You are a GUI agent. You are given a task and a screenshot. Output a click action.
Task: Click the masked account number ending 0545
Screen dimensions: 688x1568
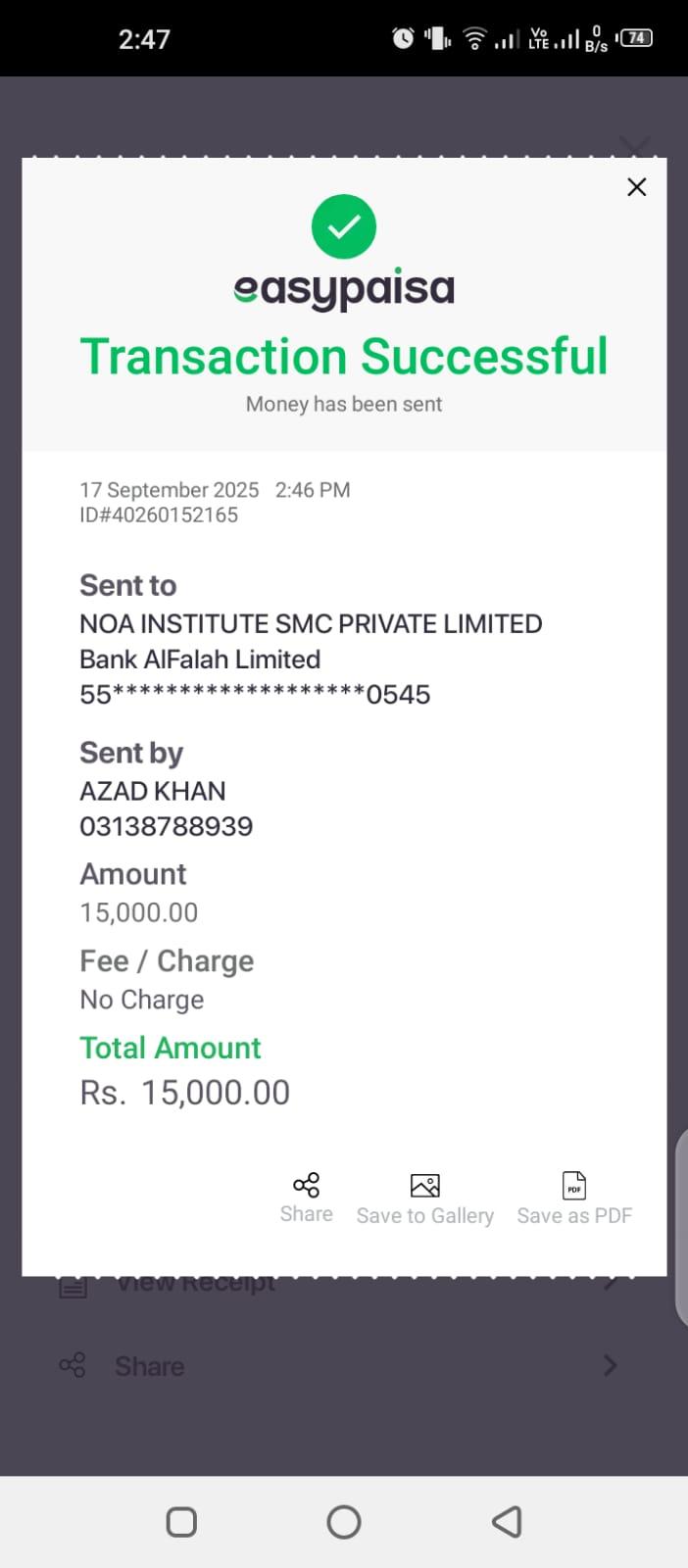point(255,695)
